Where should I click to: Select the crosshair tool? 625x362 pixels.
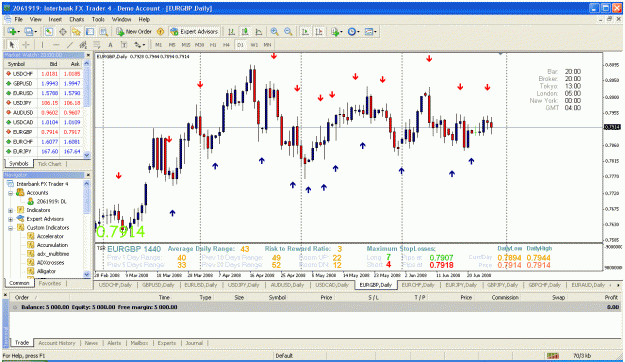tap(26, 45)
